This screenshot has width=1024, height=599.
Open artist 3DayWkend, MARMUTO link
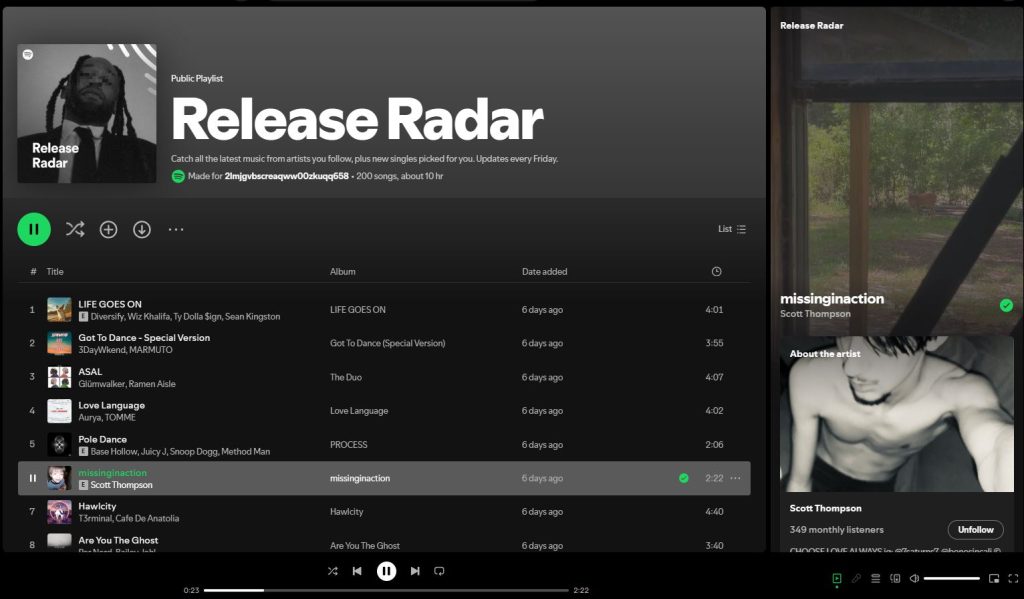125,349
